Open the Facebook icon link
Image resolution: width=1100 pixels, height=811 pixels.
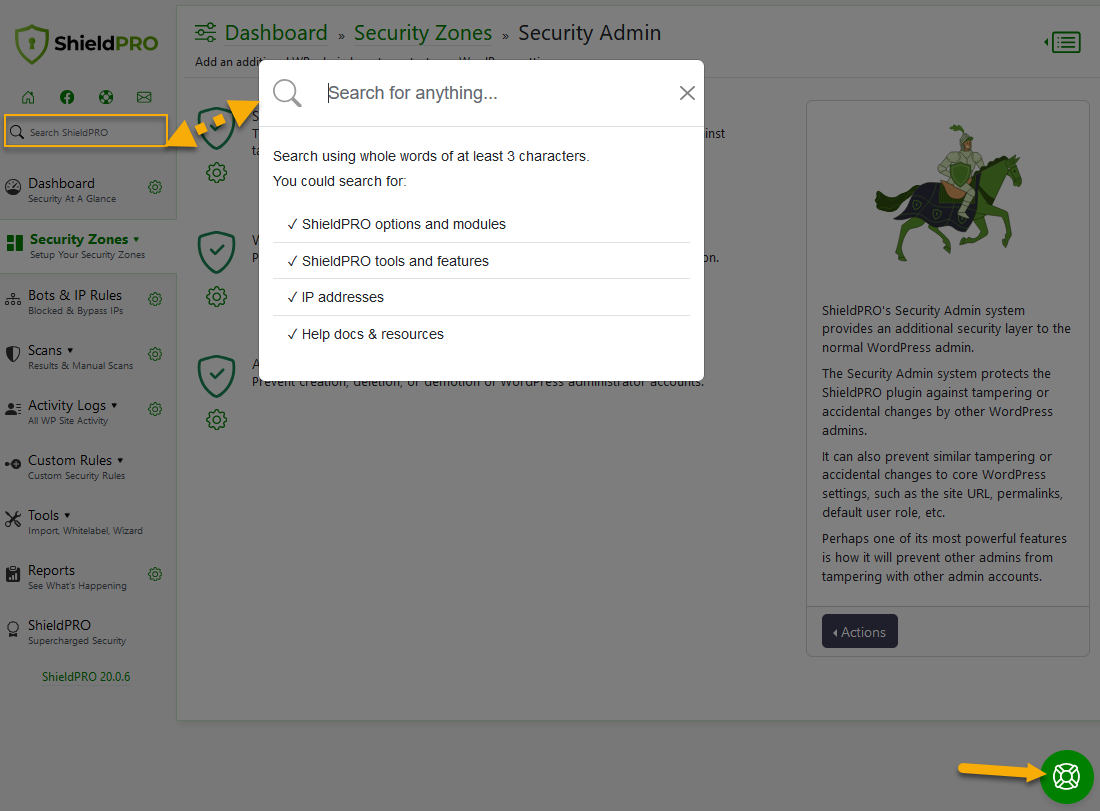tap(67, 97)
